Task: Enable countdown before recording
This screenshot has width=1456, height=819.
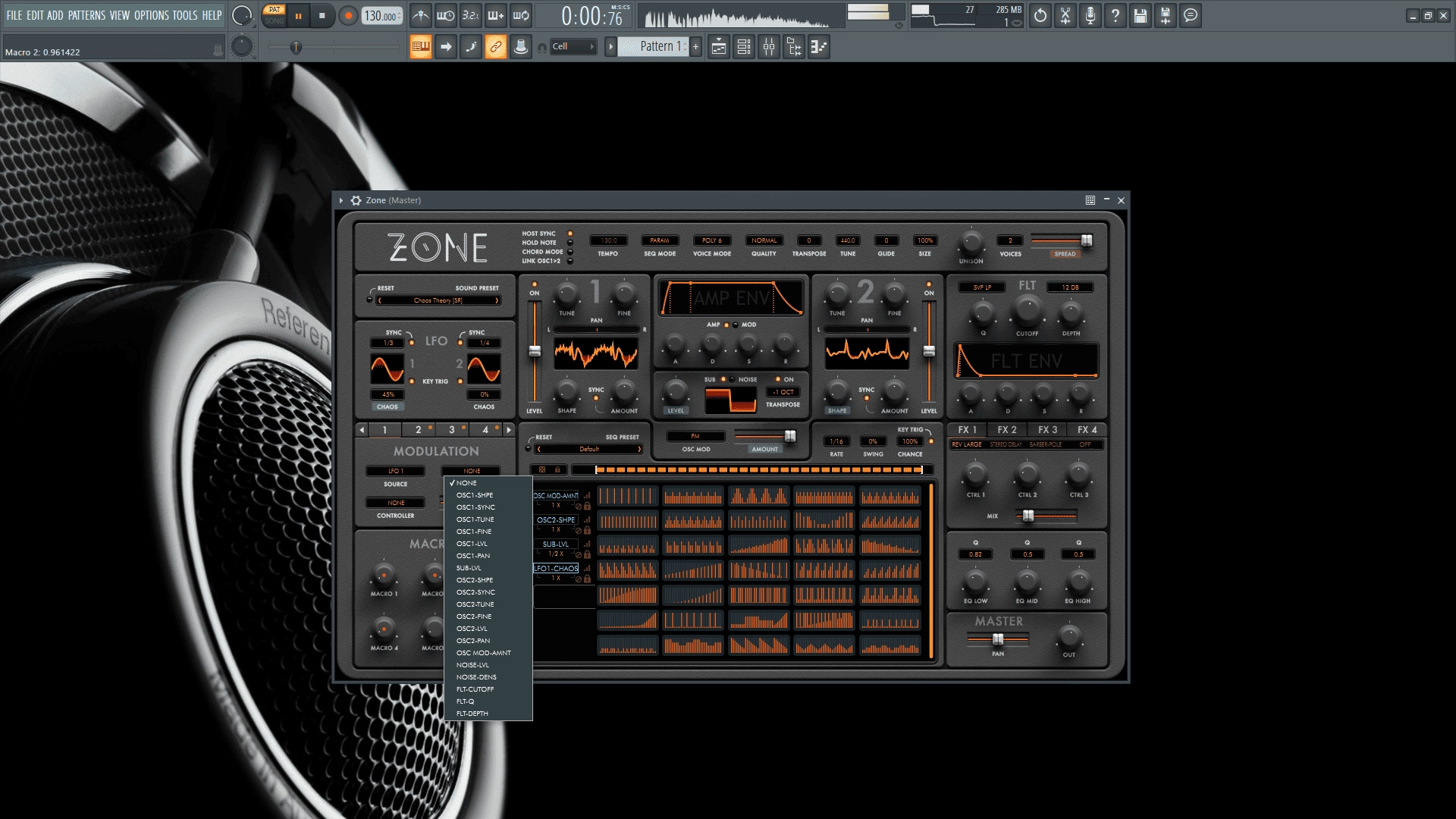Action: [471, 15]
